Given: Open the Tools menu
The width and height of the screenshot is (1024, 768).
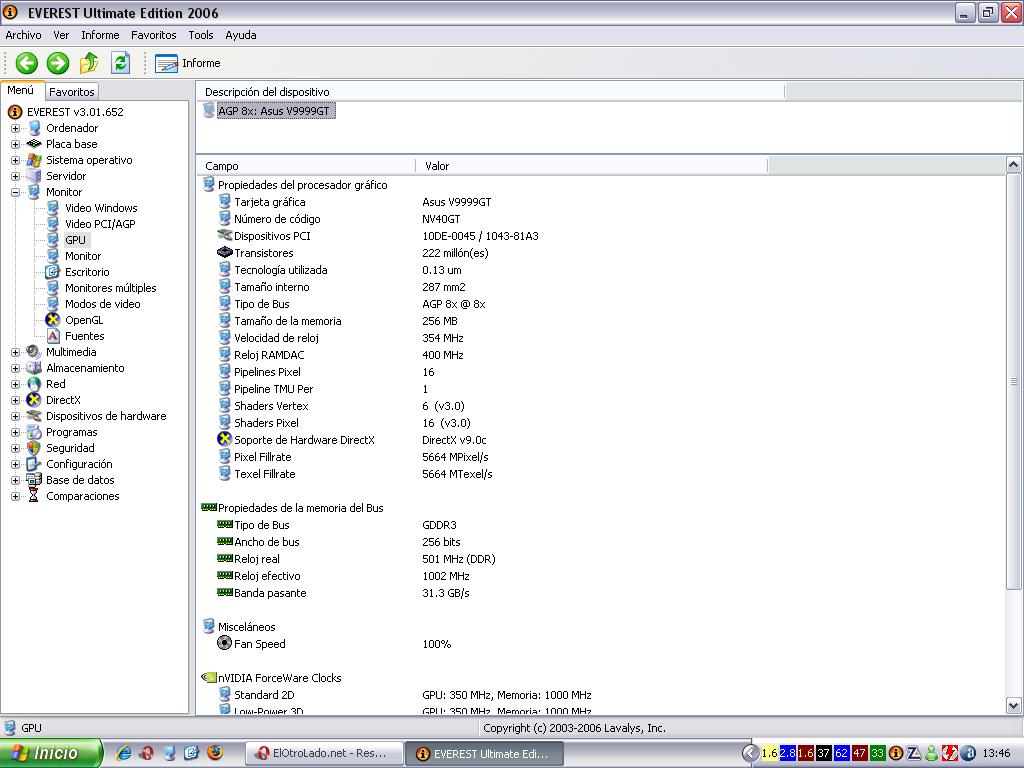Looking at the screenshot, I should tap(200, 35).
